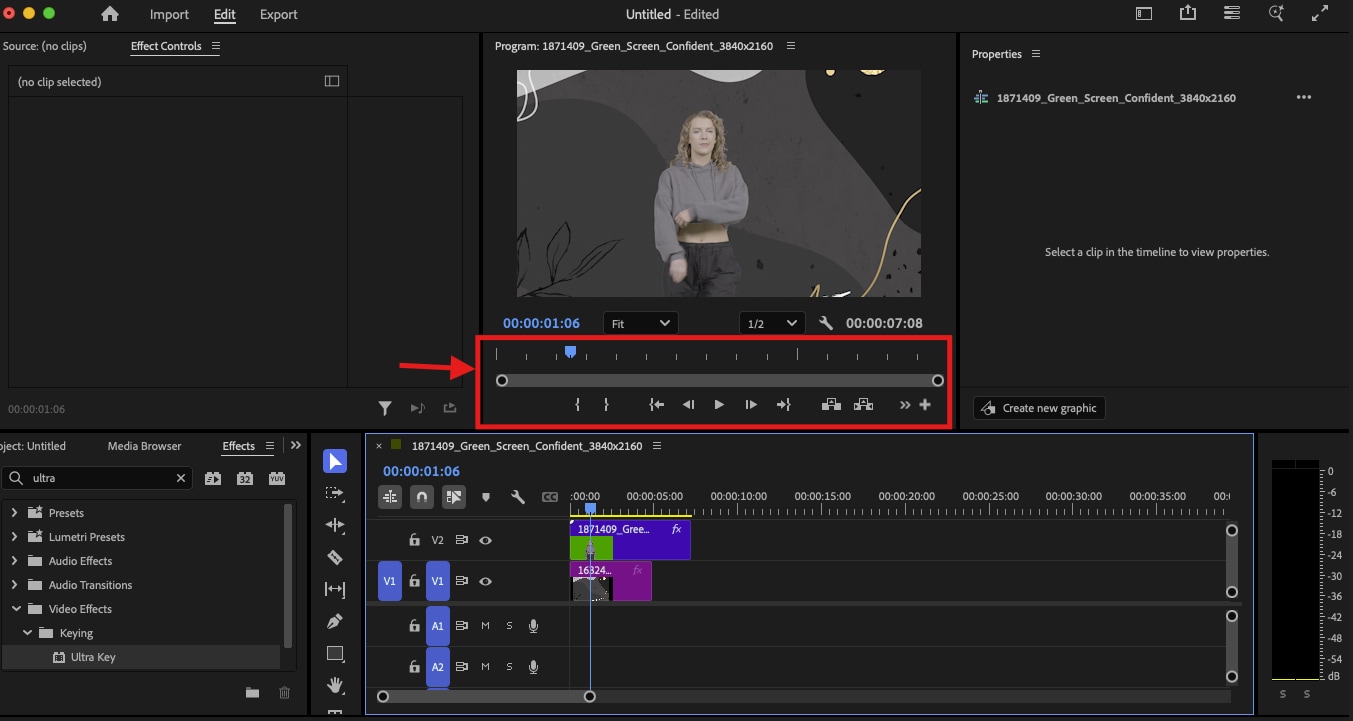
Task: Open the Fit zoom level dropdown
Action: pyautogui.click(x=641, y=324)
